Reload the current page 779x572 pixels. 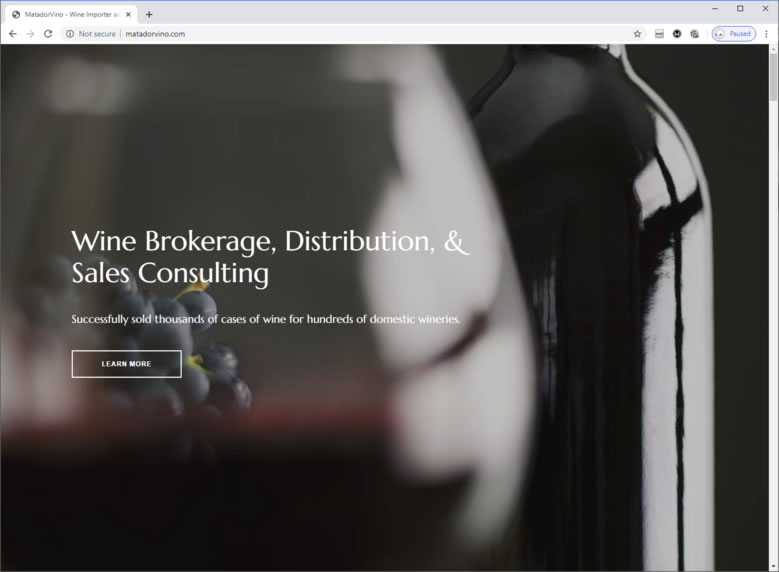click(x=48, y=33)
